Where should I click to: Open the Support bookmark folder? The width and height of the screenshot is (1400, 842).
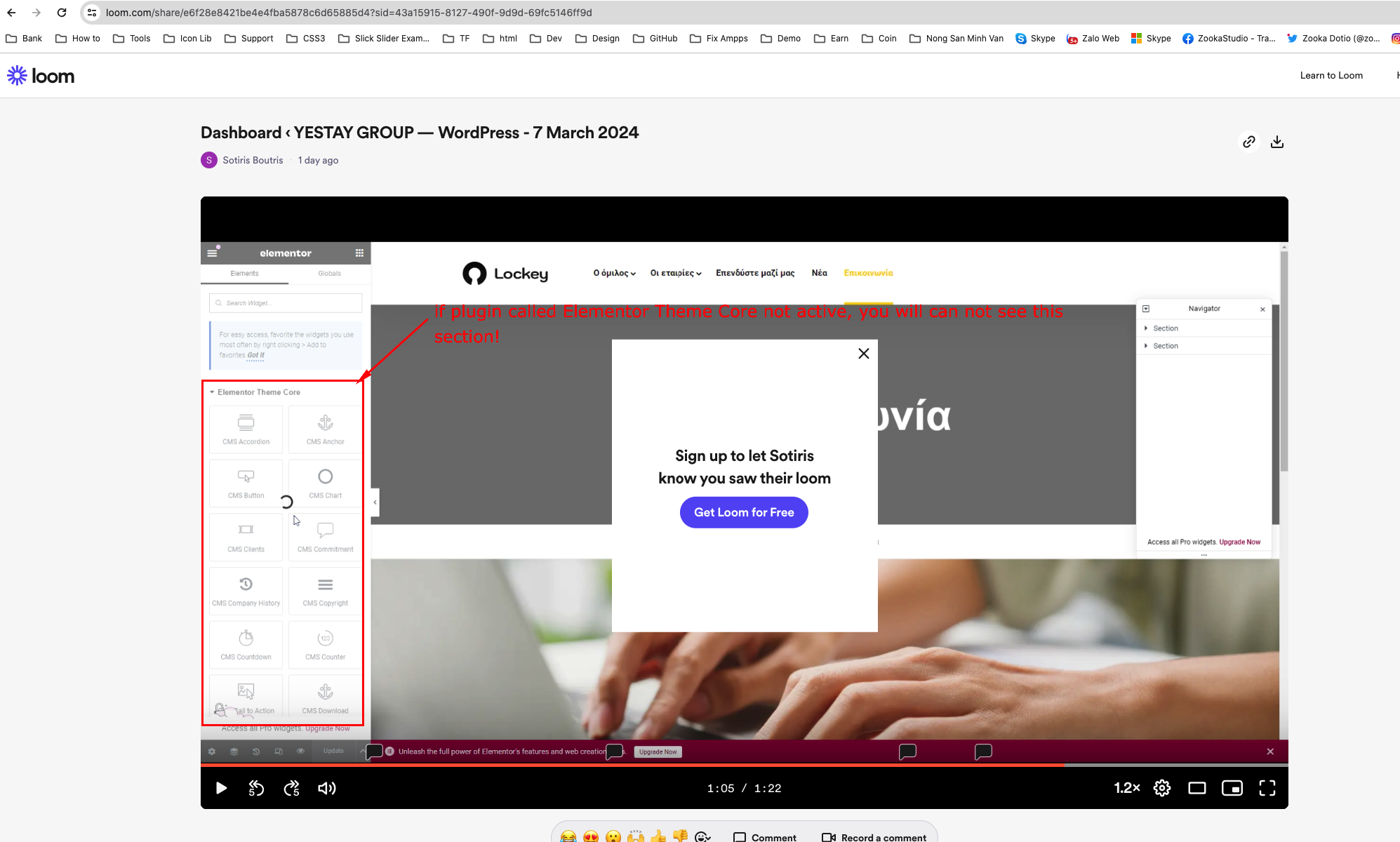249,39
